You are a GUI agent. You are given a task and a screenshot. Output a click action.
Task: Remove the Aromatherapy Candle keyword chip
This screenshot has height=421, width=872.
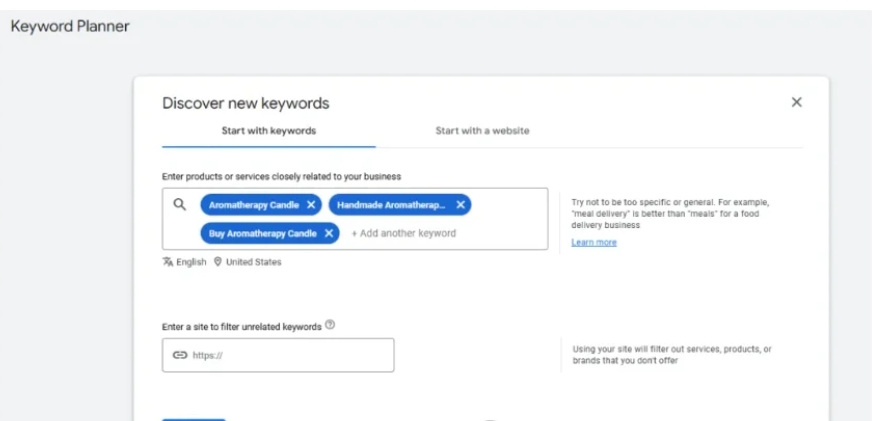point(311,205)
